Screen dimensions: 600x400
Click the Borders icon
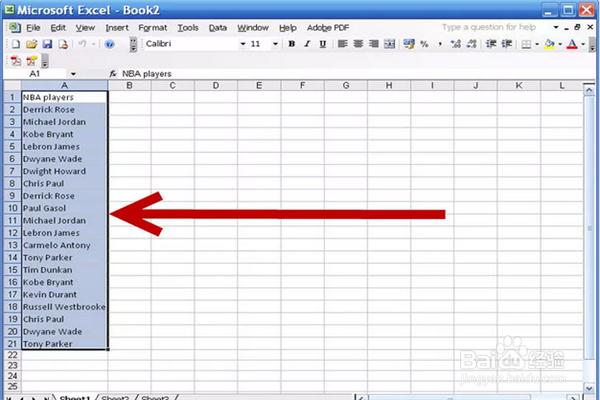click(x=527, y=44)
